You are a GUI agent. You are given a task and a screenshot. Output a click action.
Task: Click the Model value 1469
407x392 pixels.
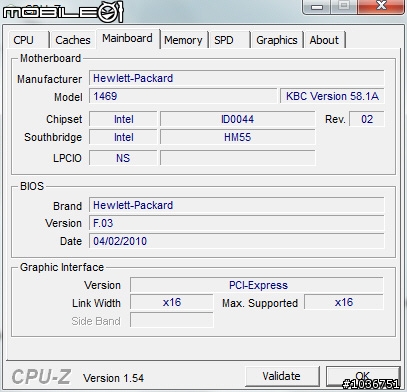pos(183,97)
